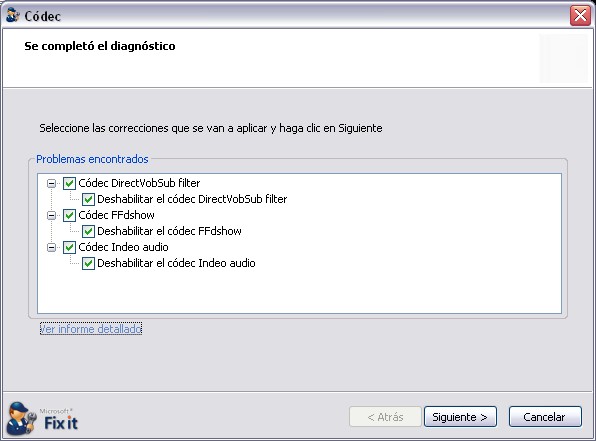Image resolution: width=596 pixels, height=441 pixels.
Task: Select Deshabilitar el códec Indeo audio label
Action: coord(176,263)
